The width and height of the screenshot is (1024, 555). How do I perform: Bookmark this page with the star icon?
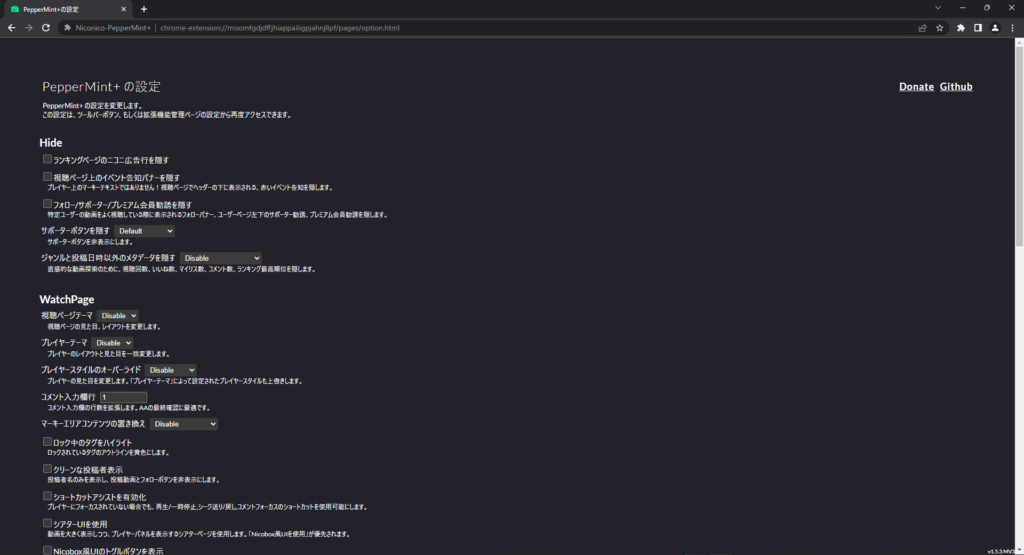click(940, 28)
